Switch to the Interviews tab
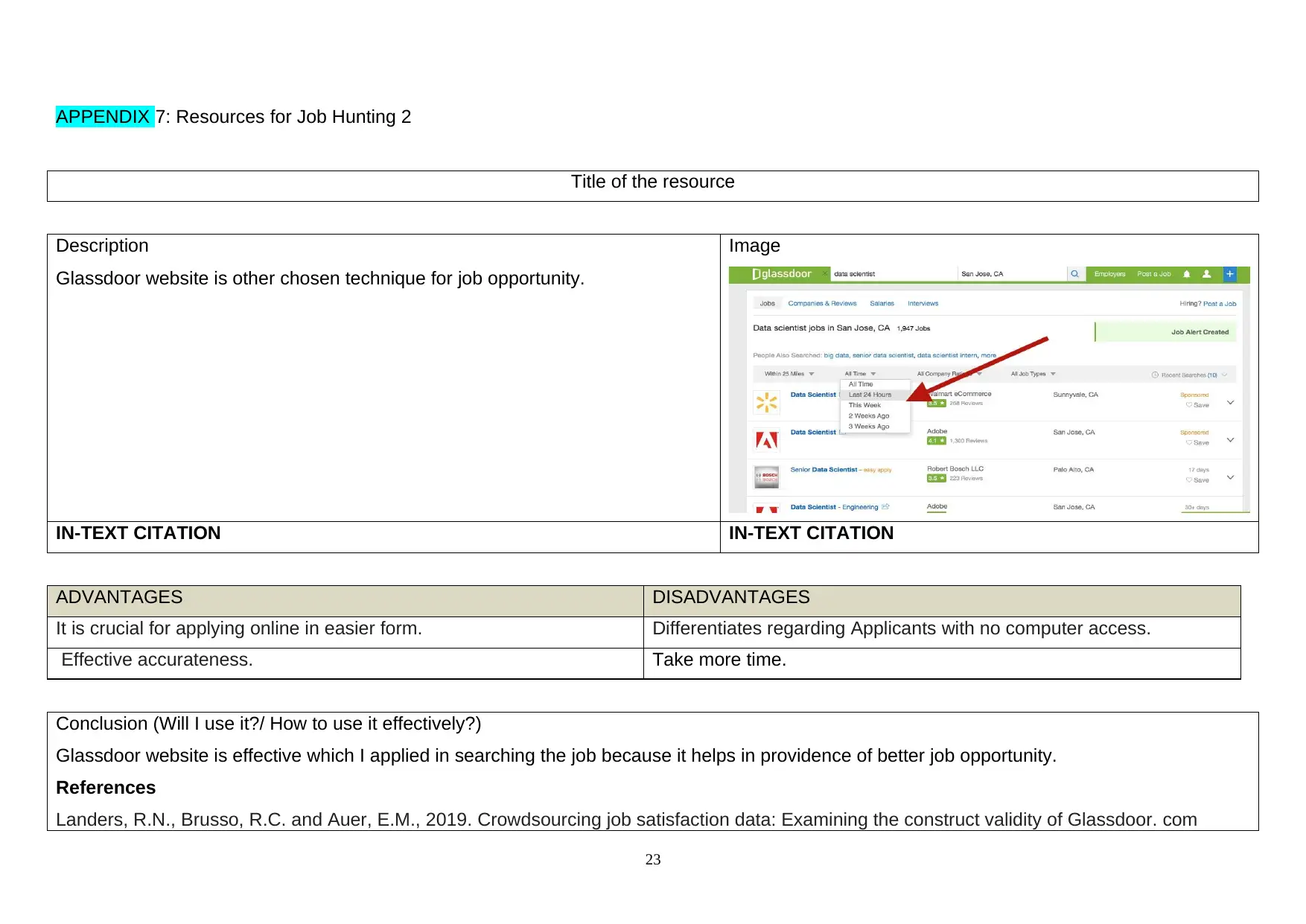The image size is (1306, 924). pos(923,303)
